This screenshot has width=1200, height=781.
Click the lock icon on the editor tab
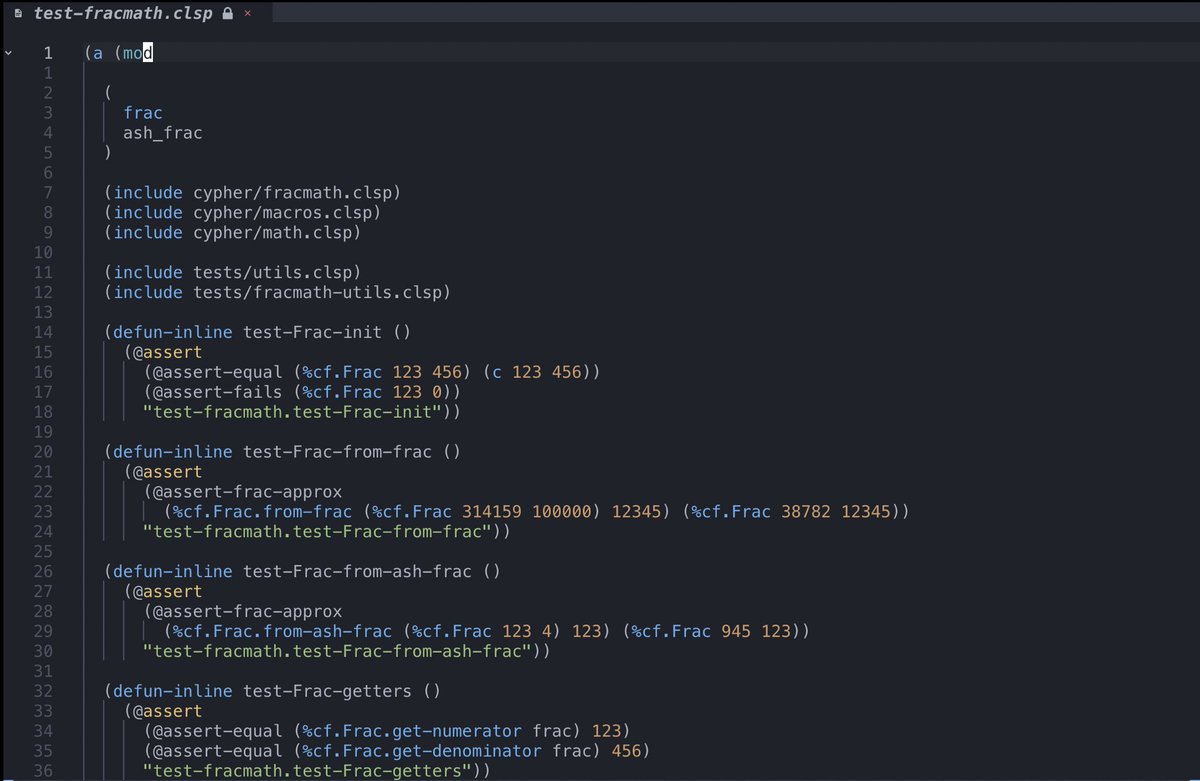click(x=227, y=15)
